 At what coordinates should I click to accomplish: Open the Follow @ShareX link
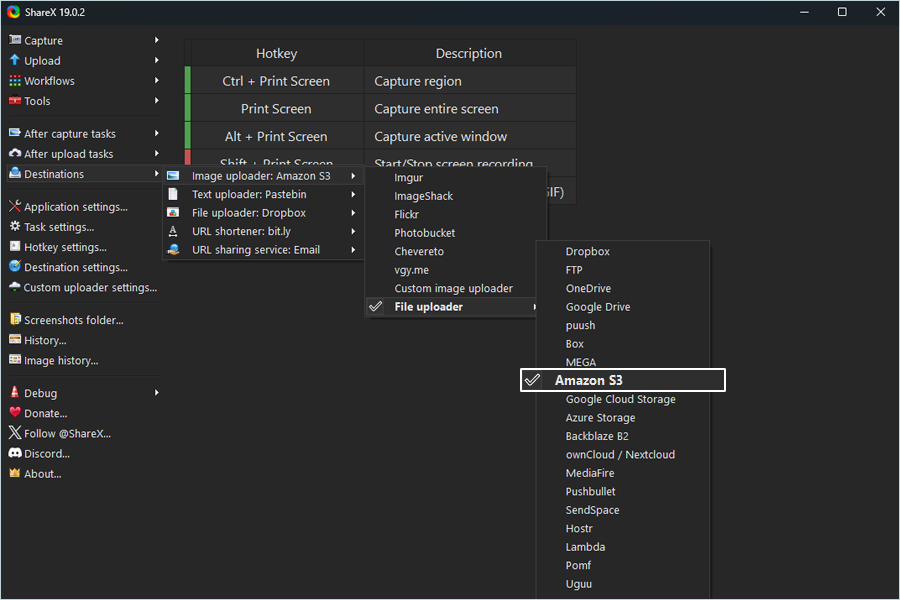[x=67, y=434]
